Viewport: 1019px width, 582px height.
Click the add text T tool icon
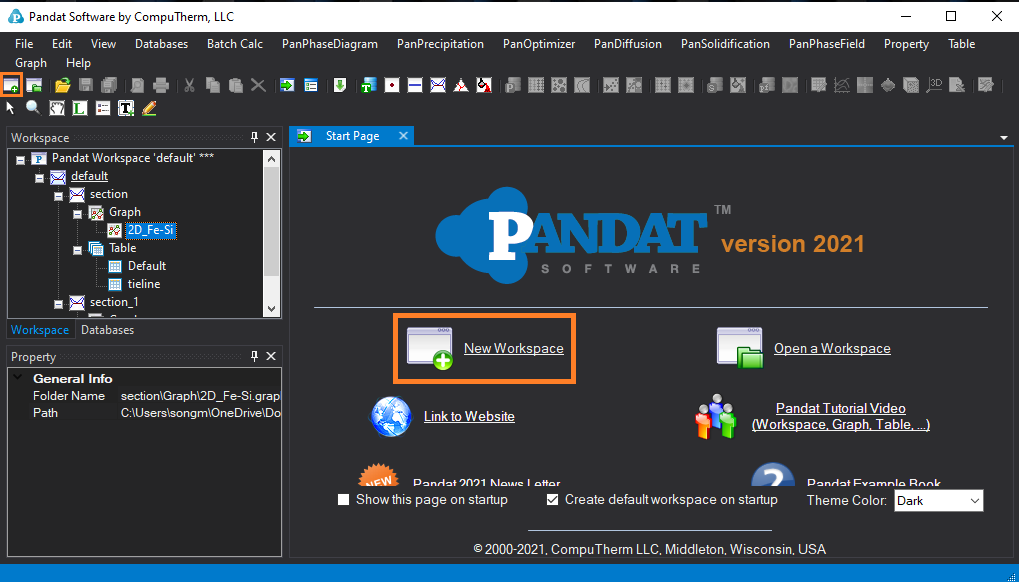tap(126, 108)
